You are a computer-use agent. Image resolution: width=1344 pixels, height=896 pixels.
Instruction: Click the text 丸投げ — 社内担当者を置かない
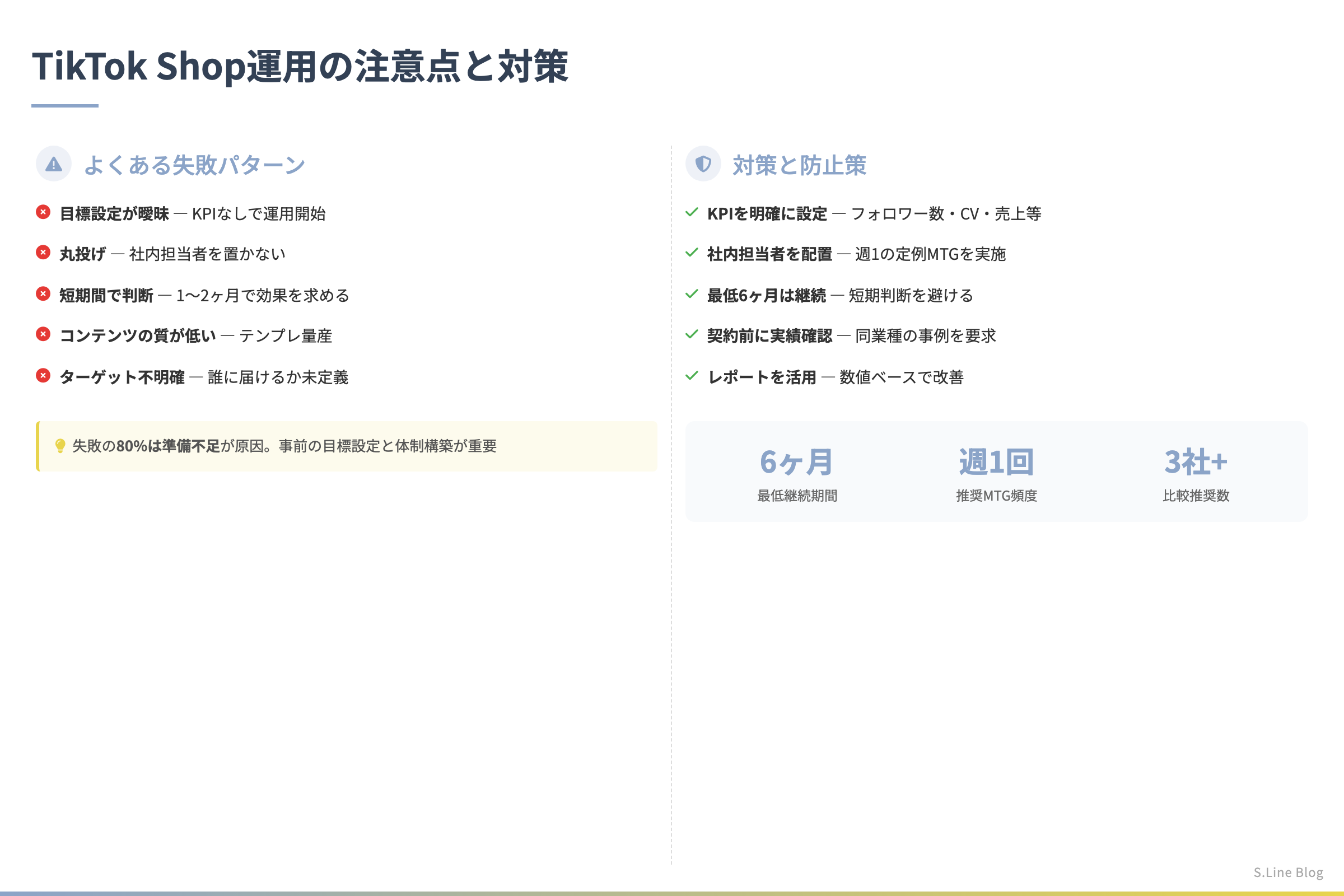coord(172,254)
